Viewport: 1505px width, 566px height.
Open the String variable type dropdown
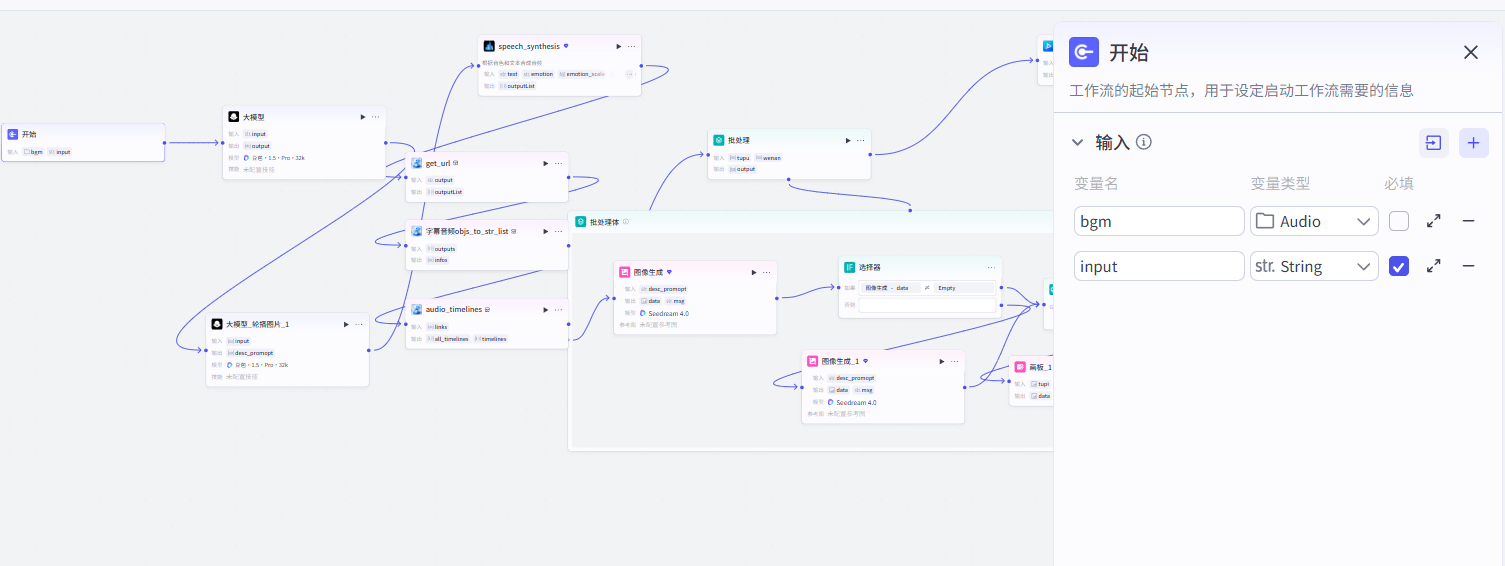[1314, 266]
